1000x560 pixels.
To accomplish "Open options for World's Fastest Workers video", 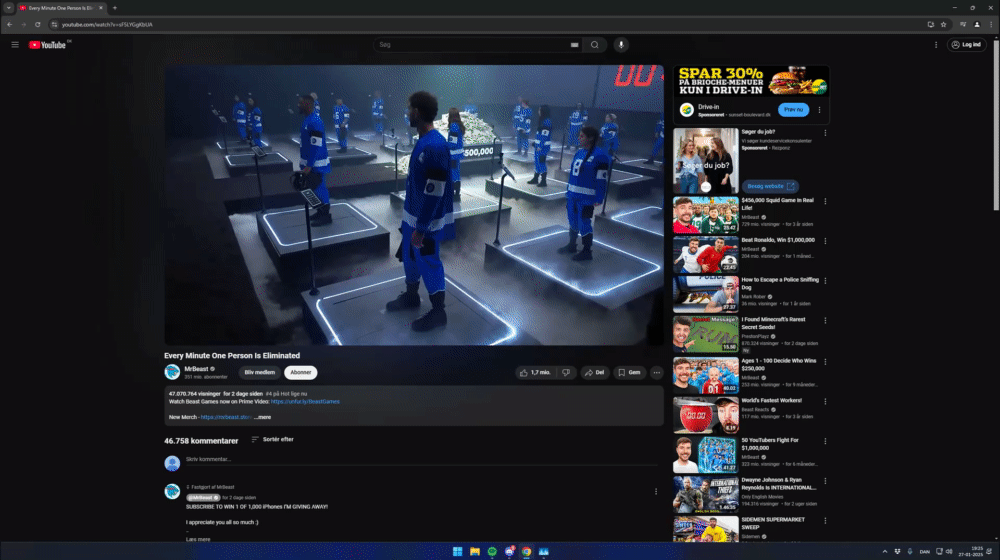I will tap(825, 402).
